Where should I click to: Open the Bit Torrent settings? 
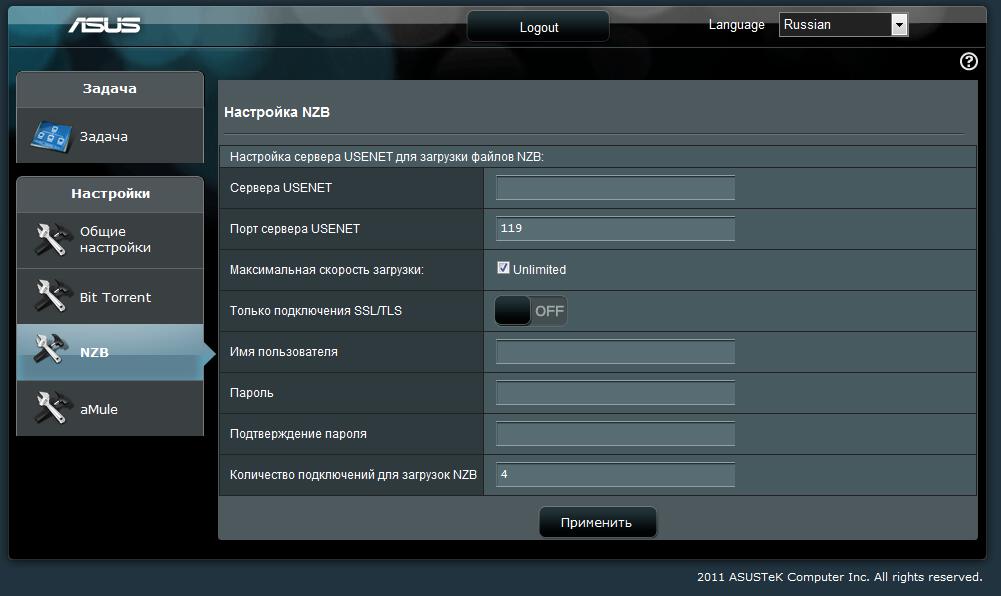coord(110,297)
